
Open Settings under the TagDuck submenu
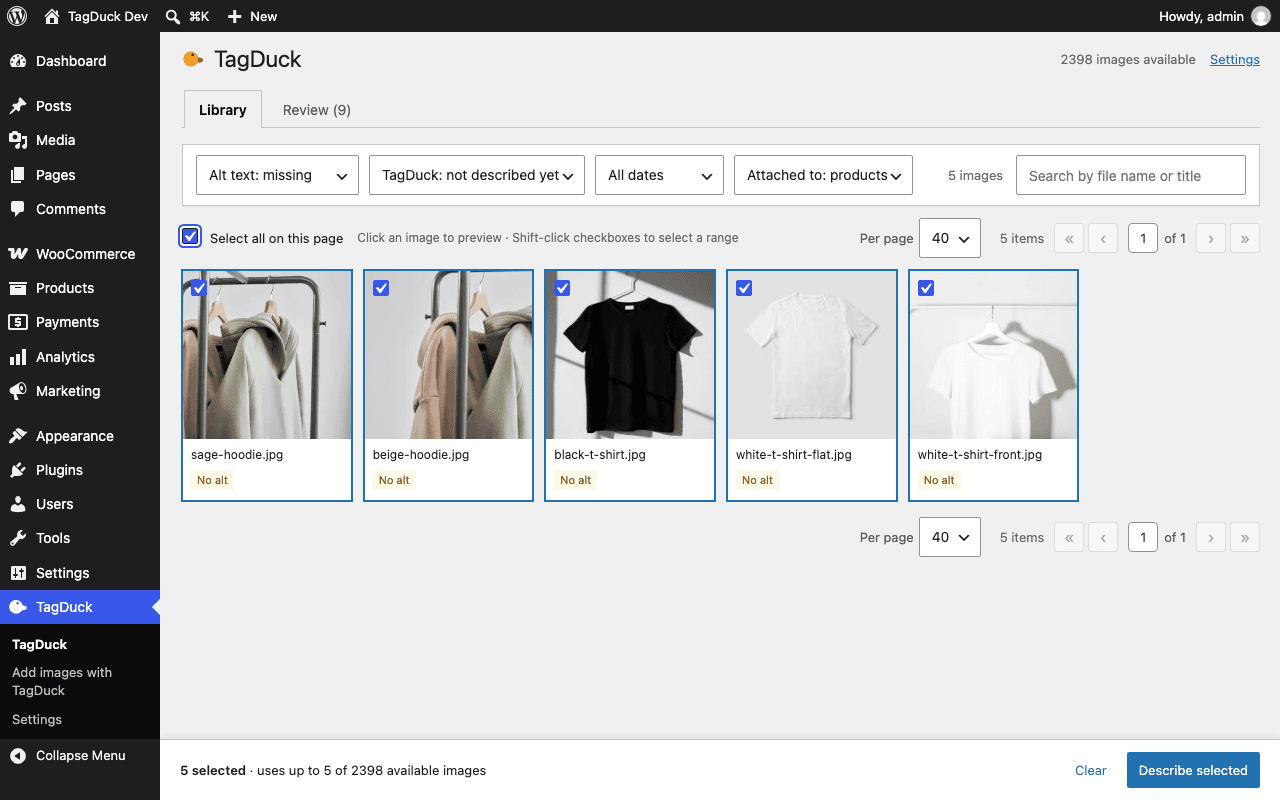click(37, 719)
